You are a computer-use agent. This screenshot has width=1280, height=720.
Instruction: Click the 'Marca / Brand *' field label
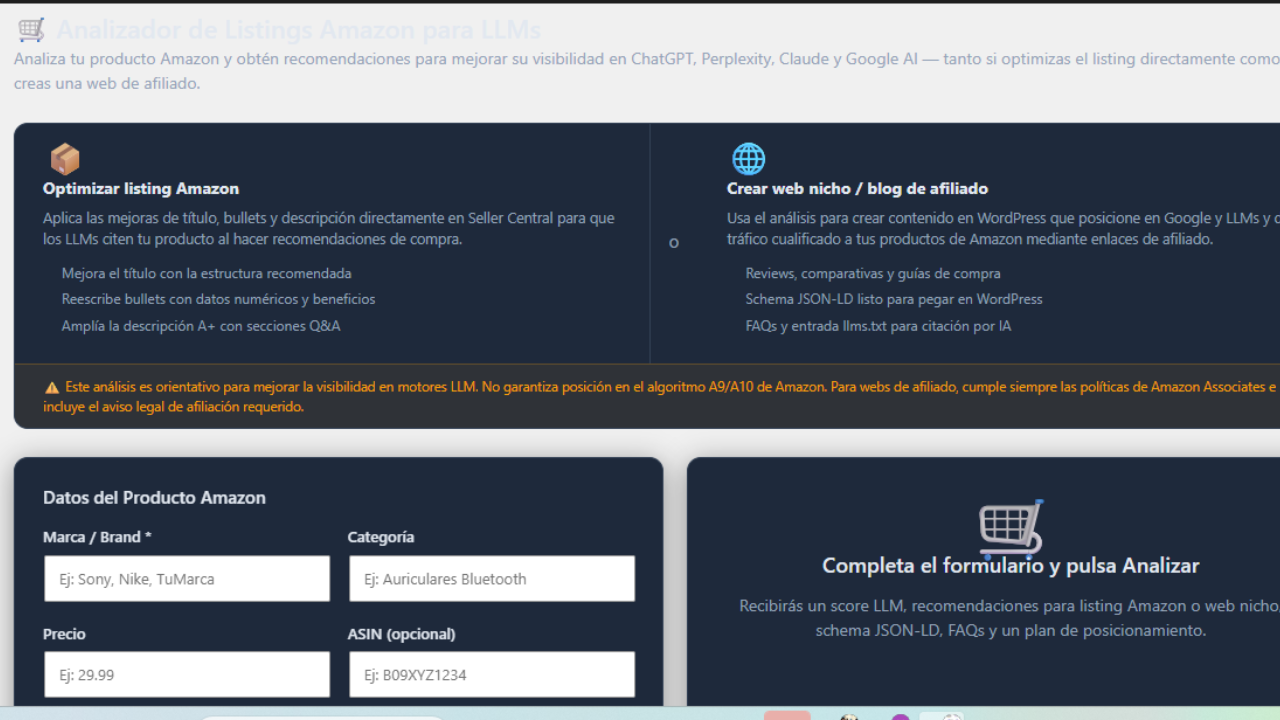click(97, 537)
